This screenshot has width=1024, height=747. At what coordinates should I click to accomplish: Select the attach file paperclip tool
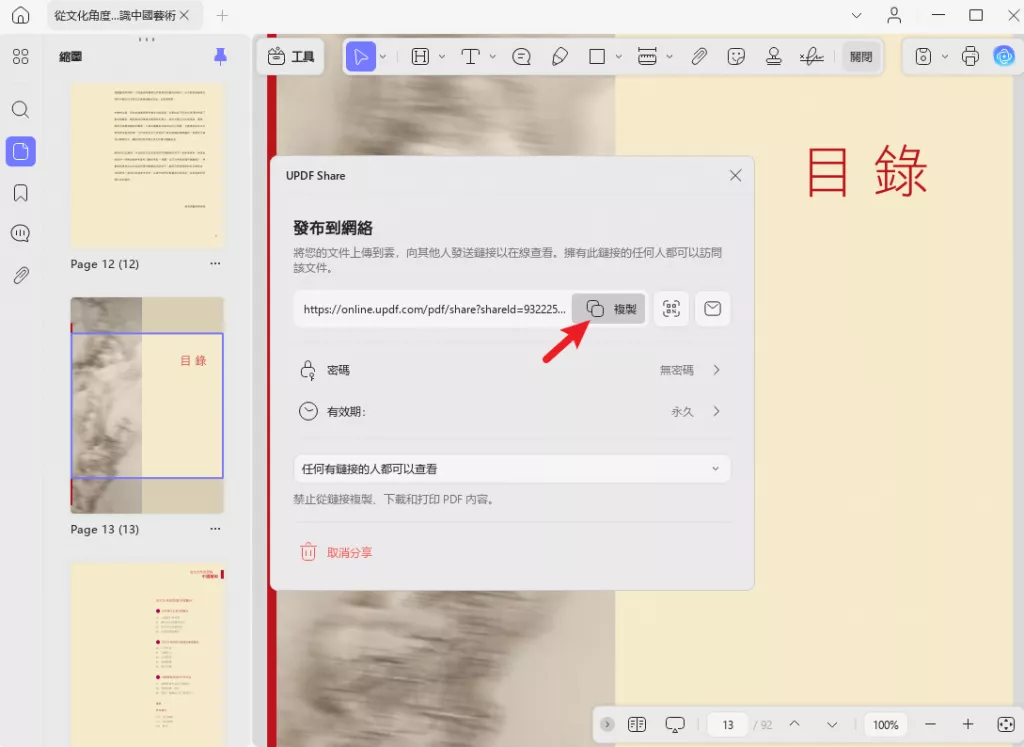point(699,57)
